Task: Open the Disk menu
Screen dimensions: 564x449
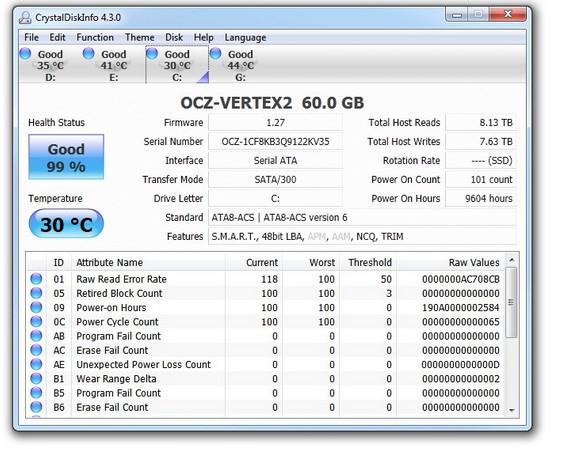Action: 174,37
